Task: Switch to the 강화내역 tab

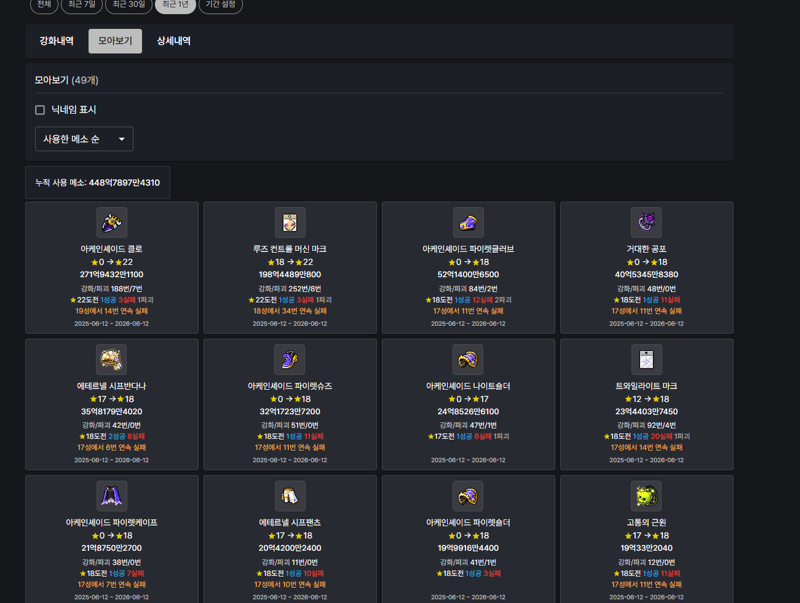Action: [57, 41]
